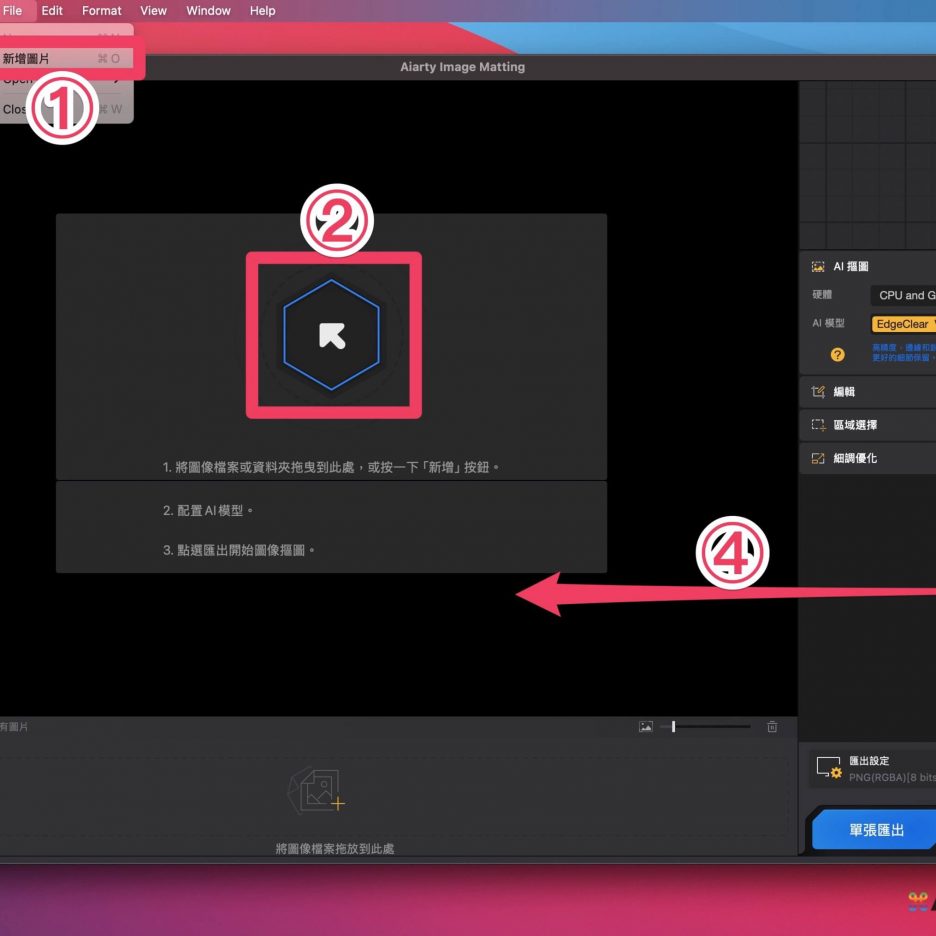936x936 pixels.
Task: Click the add-image icon in bottom drop area
Action: coord(316,792)
